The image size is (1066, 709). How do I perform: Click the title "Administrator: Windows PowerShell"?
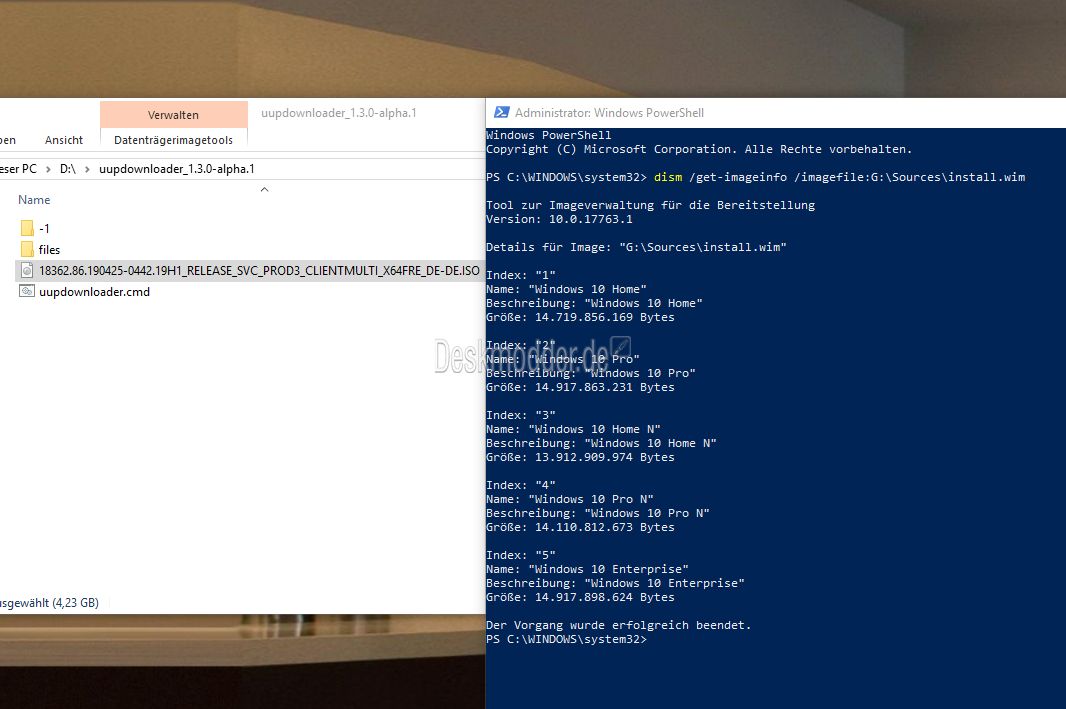coord(609,113)
